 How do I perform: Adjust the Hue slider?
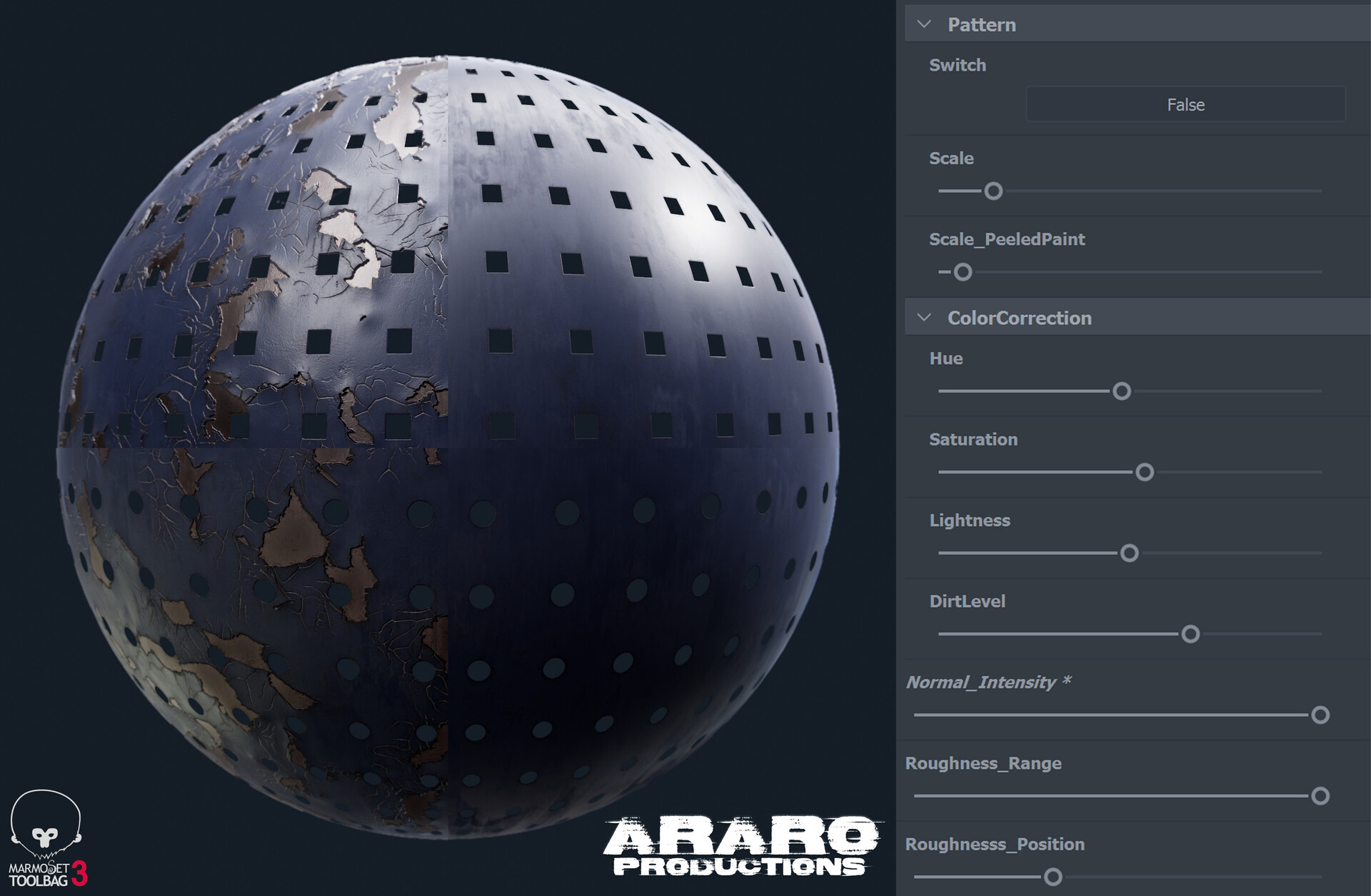click(1121, 391)
